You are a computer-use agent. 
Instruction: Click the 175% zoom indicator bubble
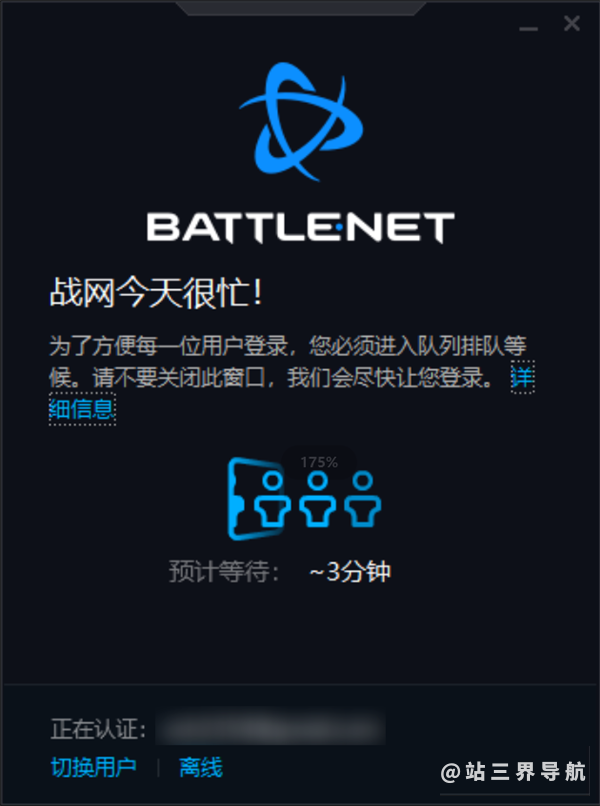[319, 462]
